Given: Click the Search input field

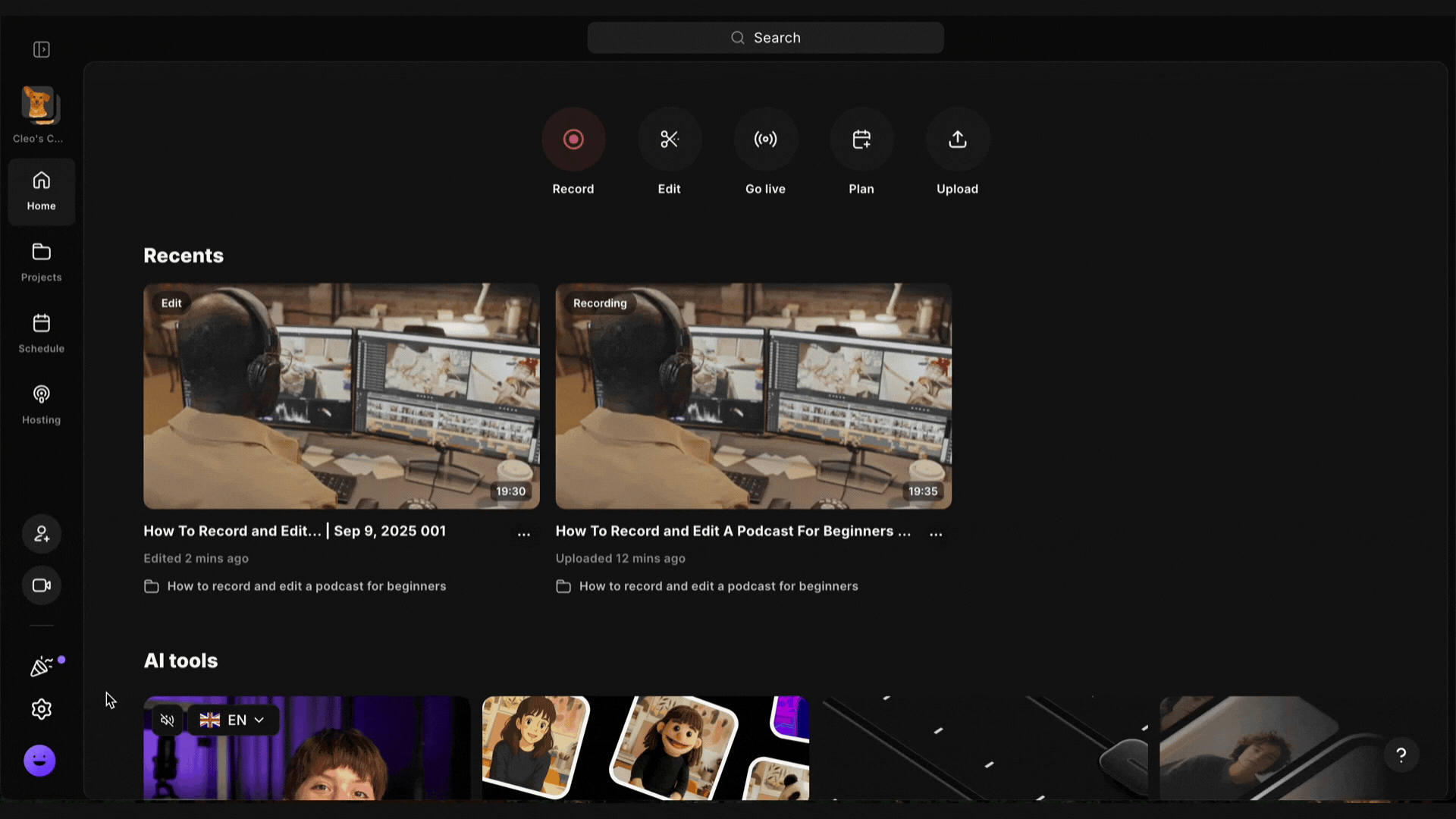Looking at the screenshot, I should [765, 38].
